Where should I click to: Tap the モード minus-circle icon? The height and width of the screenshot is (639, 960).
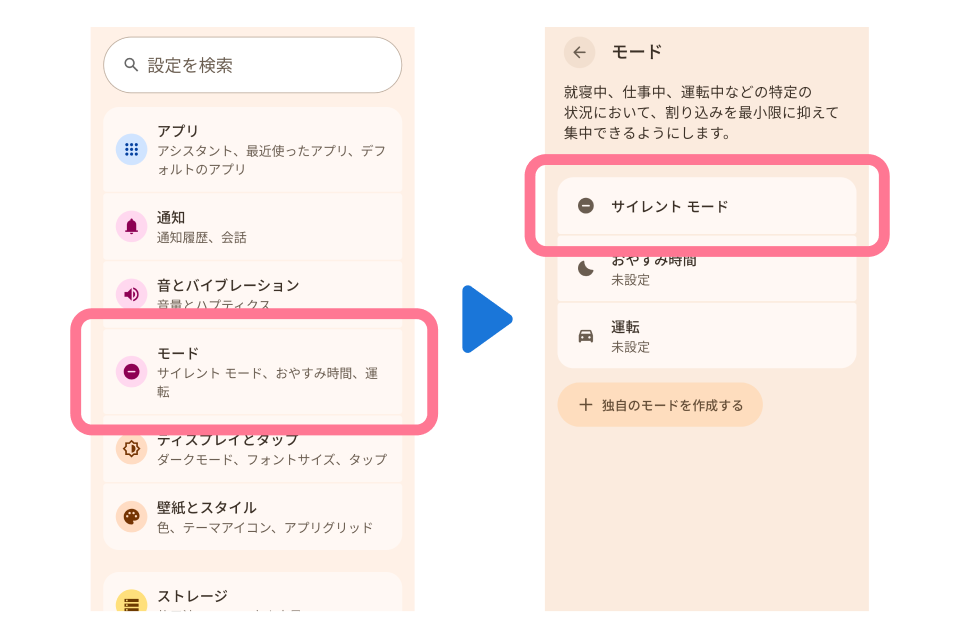[131, 372]
